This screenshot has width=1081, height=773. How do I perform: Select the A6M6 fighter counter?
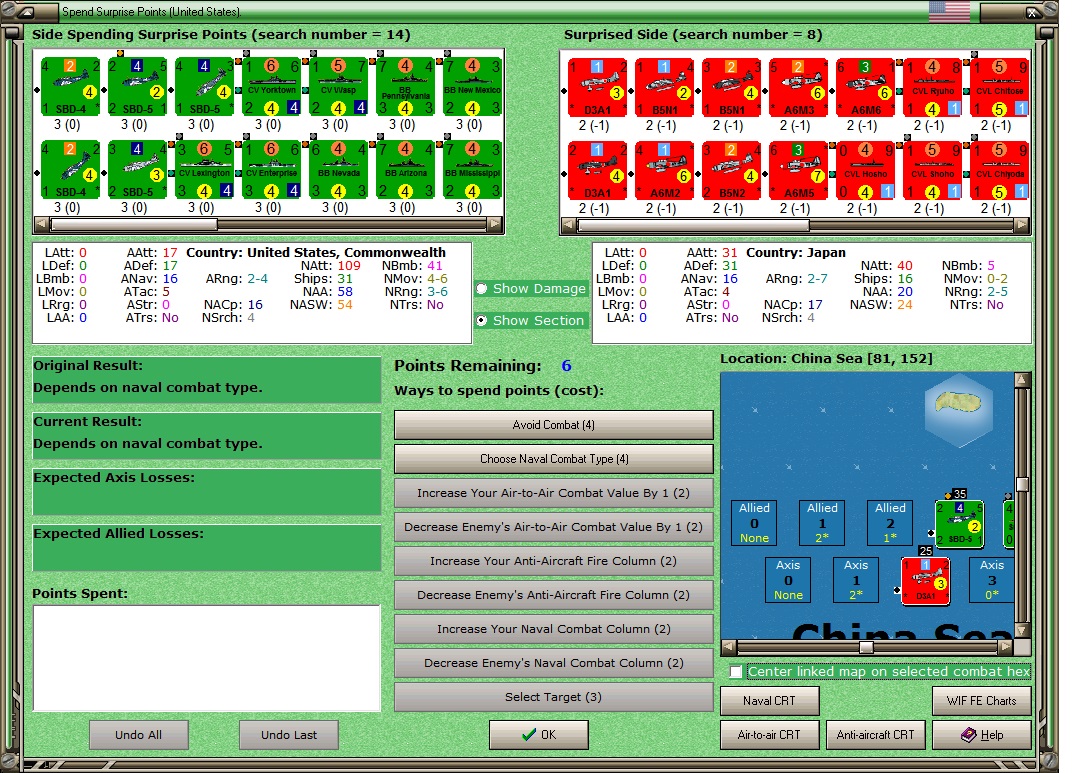click(x=865, y=88)
